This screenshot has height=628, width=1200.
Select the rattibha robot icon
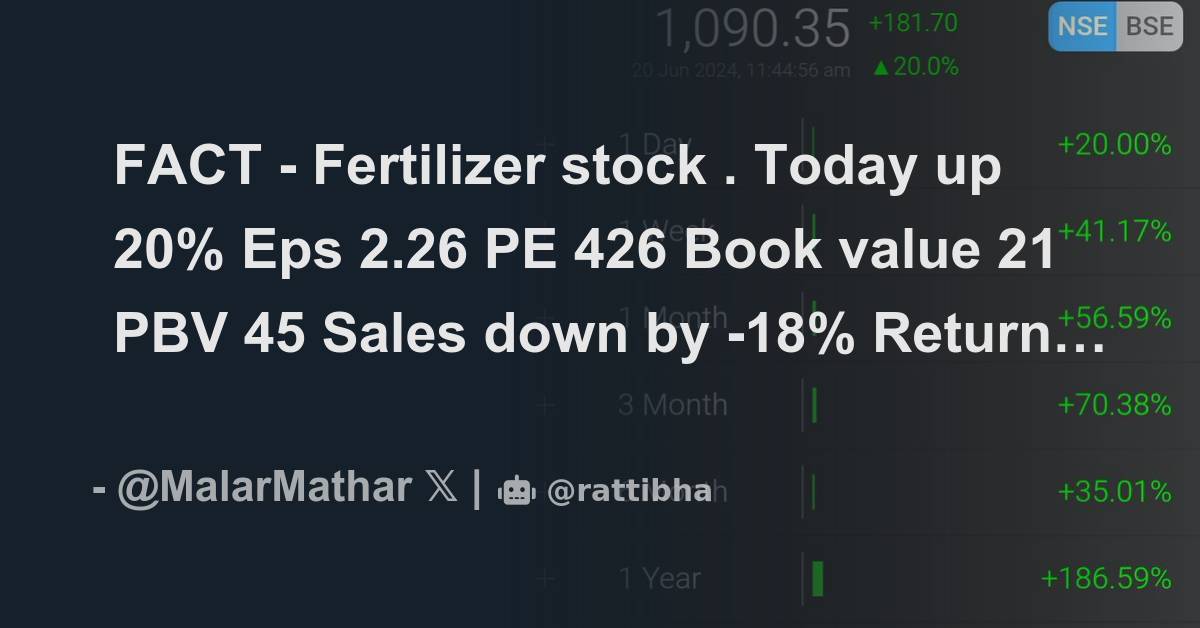(x=516, y=491)
